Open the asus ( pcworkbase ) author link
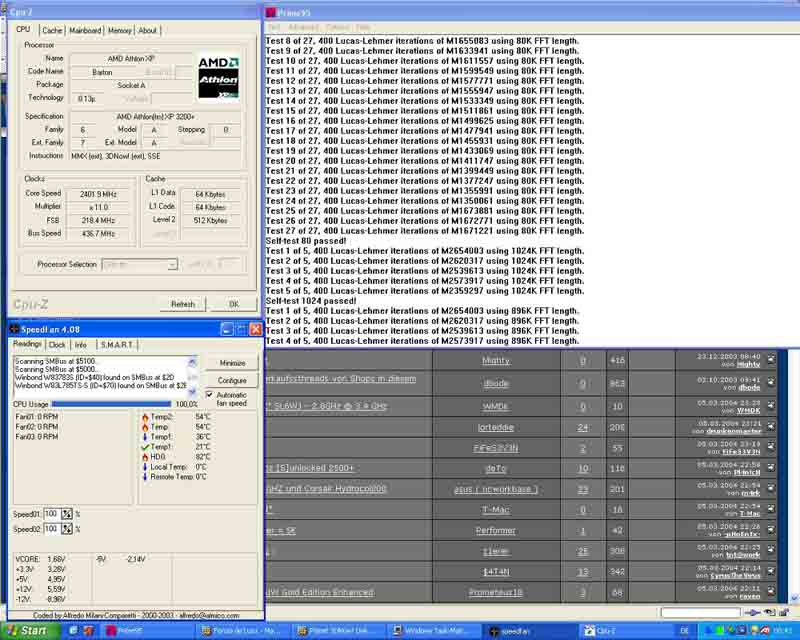Screen dimensions: 800x640 (496, 489)
